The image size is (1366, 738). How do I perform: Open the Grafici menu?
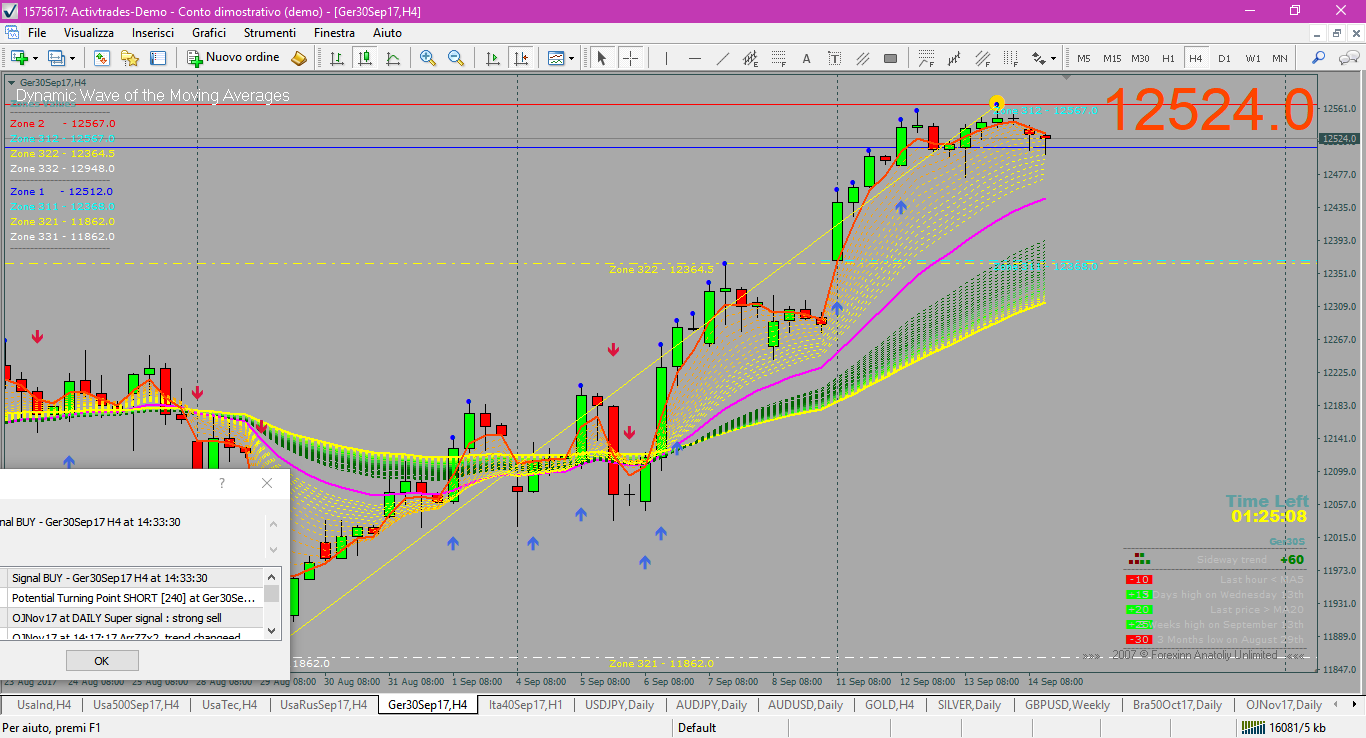point(209,33)
